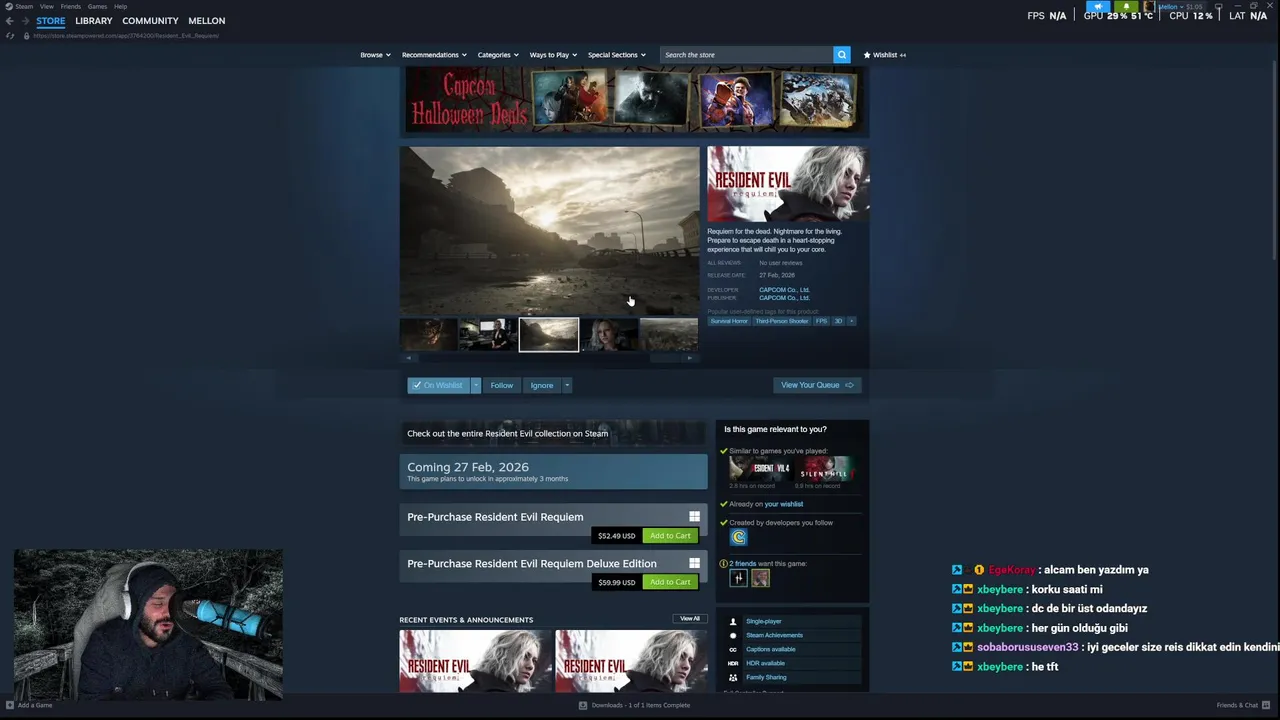Expand the Recommendations dropdown
Screen dimensions: 1280x720
434,55
